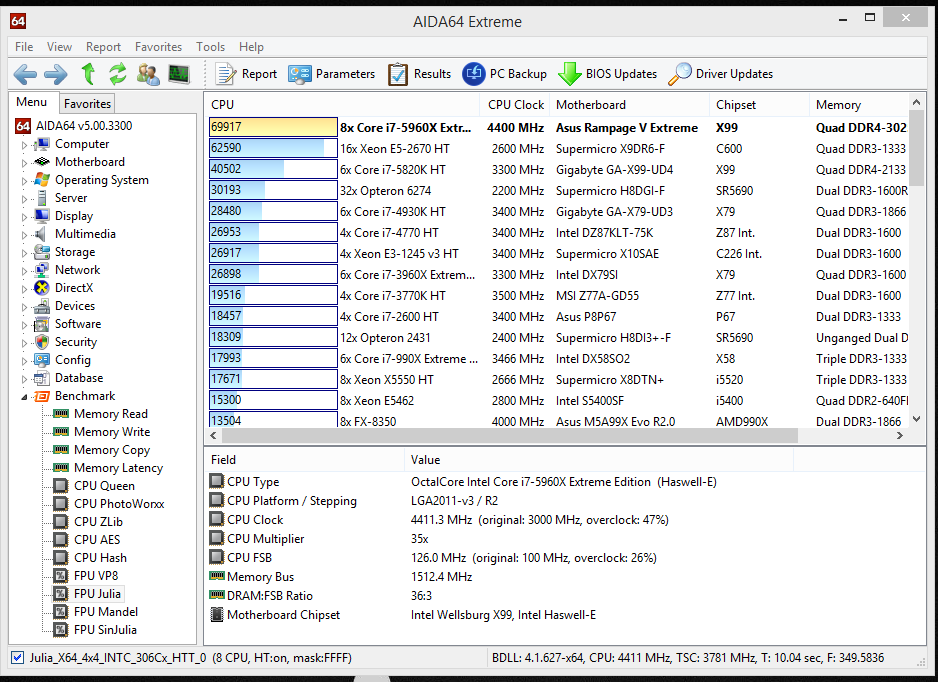Select the CPU AES benchmark
The width and height of the screenshot is (938, 682).
click(x=97, y=539)
